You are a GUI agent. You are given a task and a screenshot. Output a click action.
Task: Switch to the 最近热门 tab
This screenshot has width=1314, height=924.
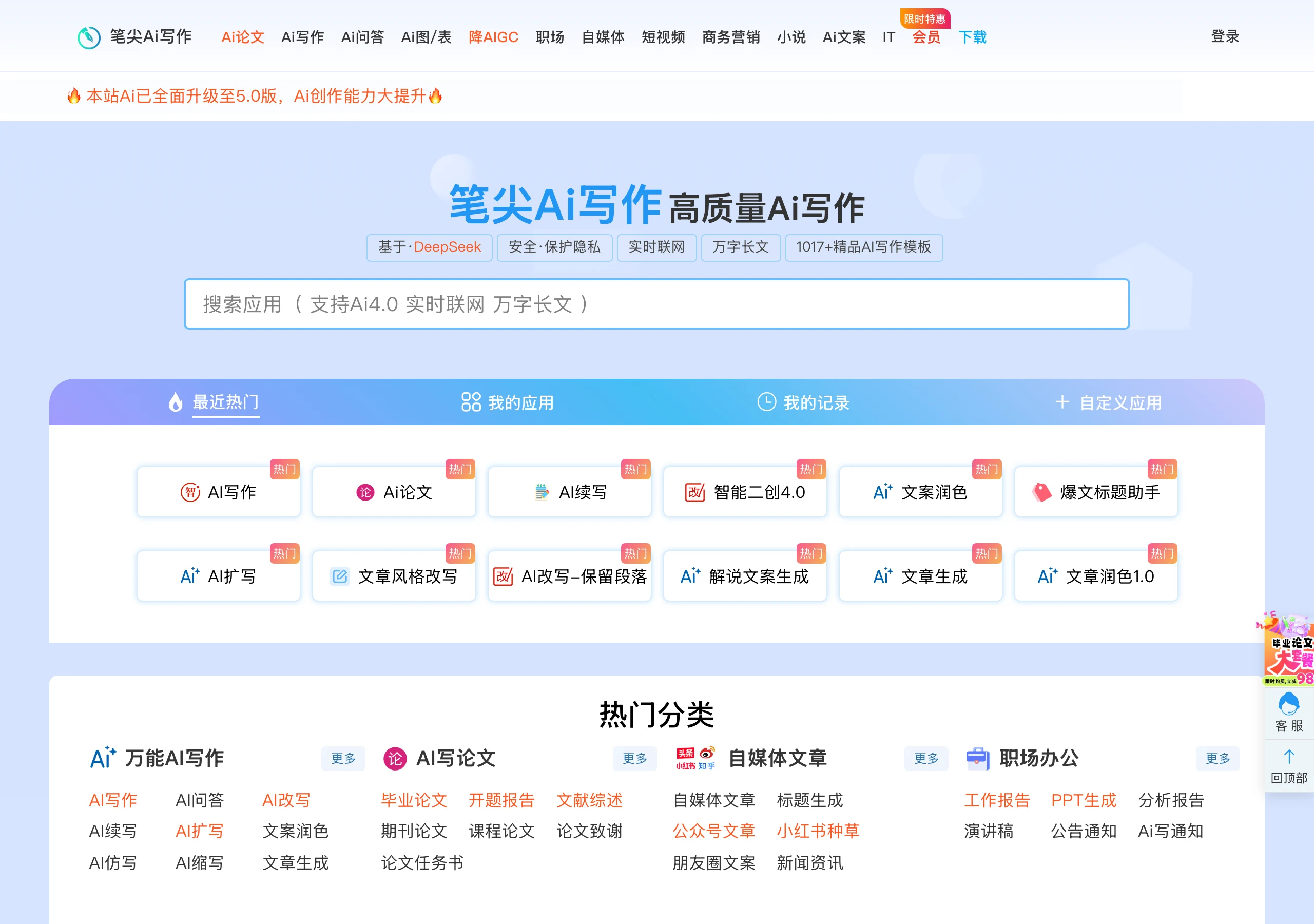214,402
